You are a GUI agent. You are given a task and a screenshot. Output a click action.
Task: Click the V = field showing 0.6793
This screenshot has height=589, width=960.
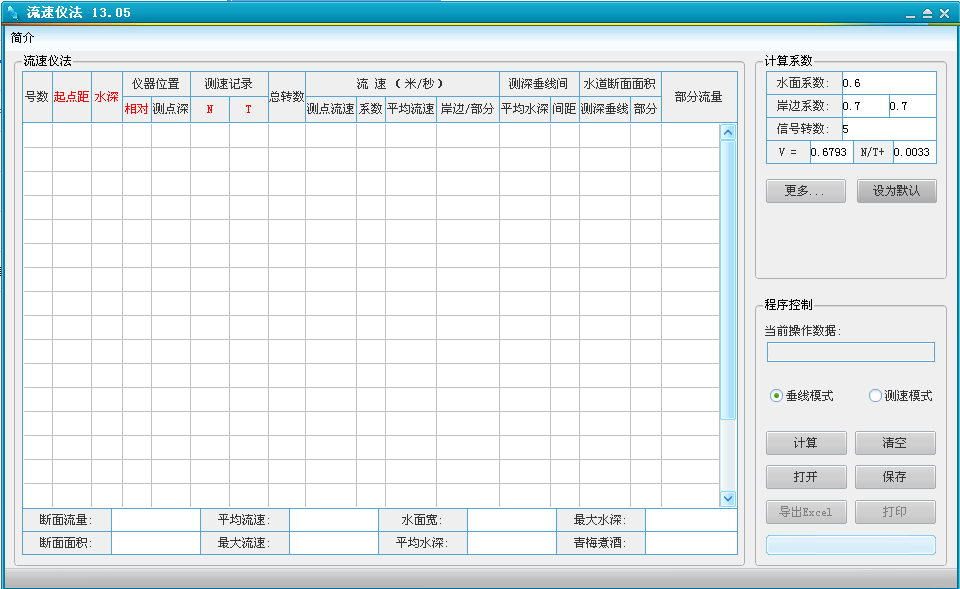coord(831,152)
